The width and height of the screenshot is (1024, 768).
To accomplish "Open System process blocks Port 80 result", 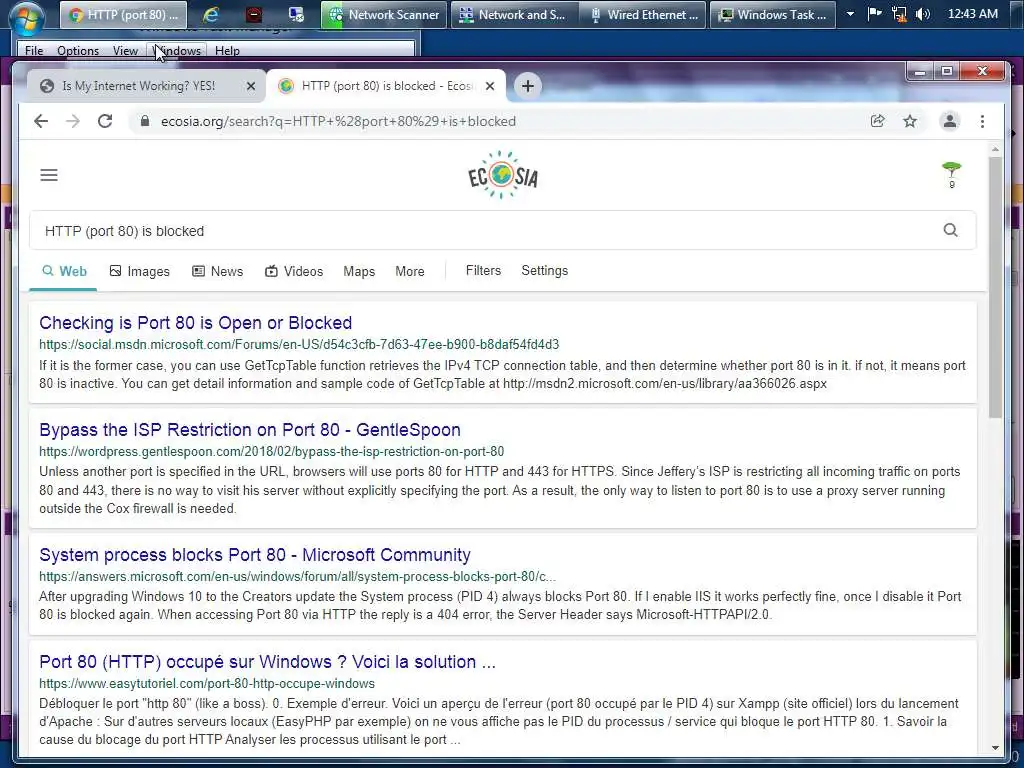I will [x=255, y=554].
